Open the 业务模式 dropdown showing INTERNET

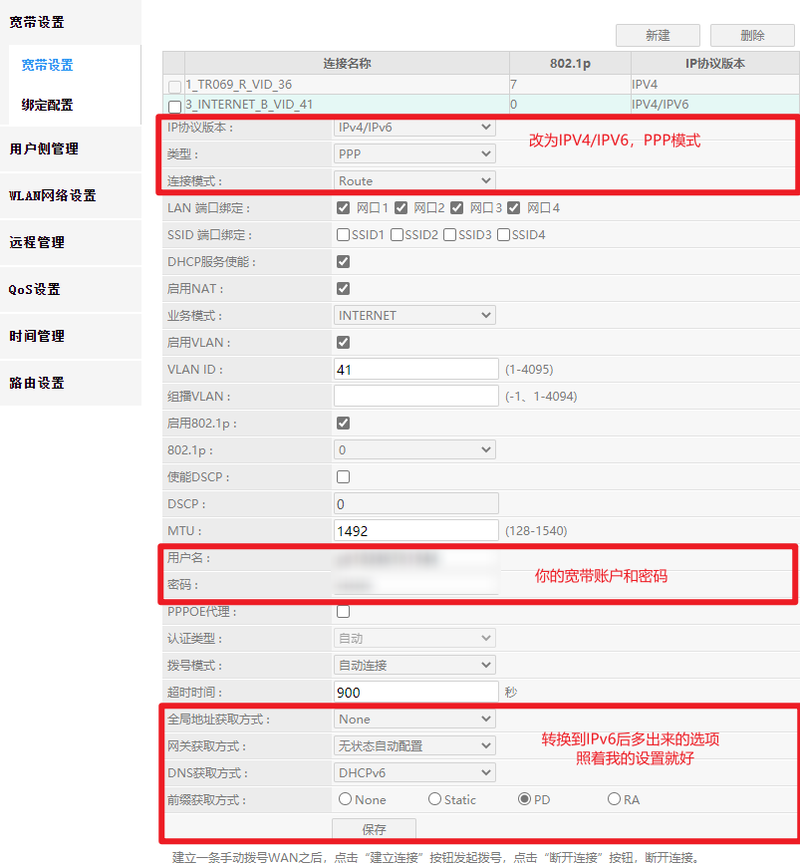pyautogui.click(x=414, y=314)
